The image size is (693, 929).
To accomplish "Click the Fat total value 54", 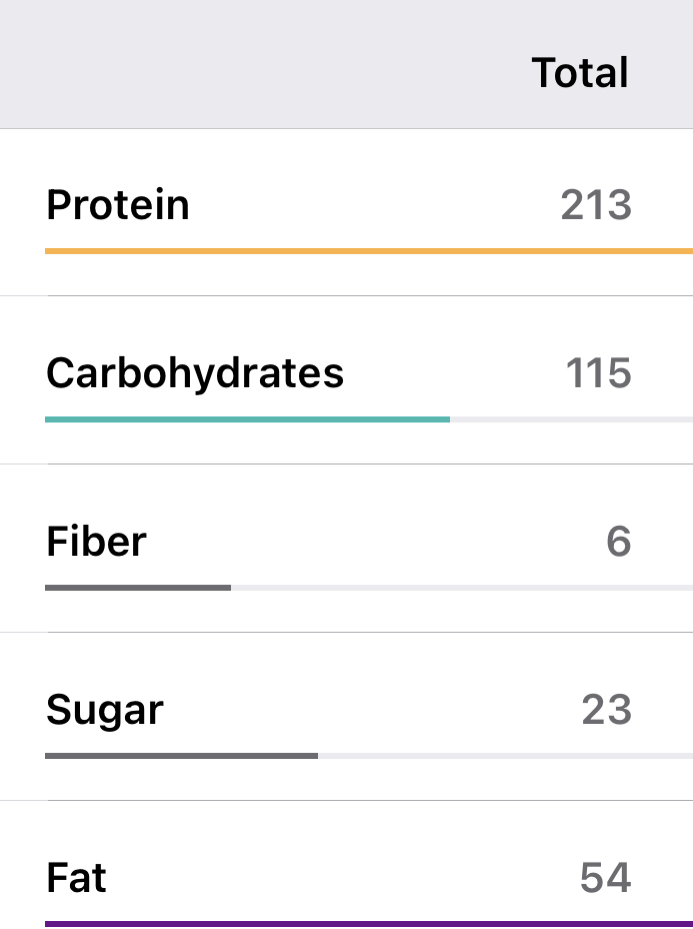I will click(x=605, y=878).
